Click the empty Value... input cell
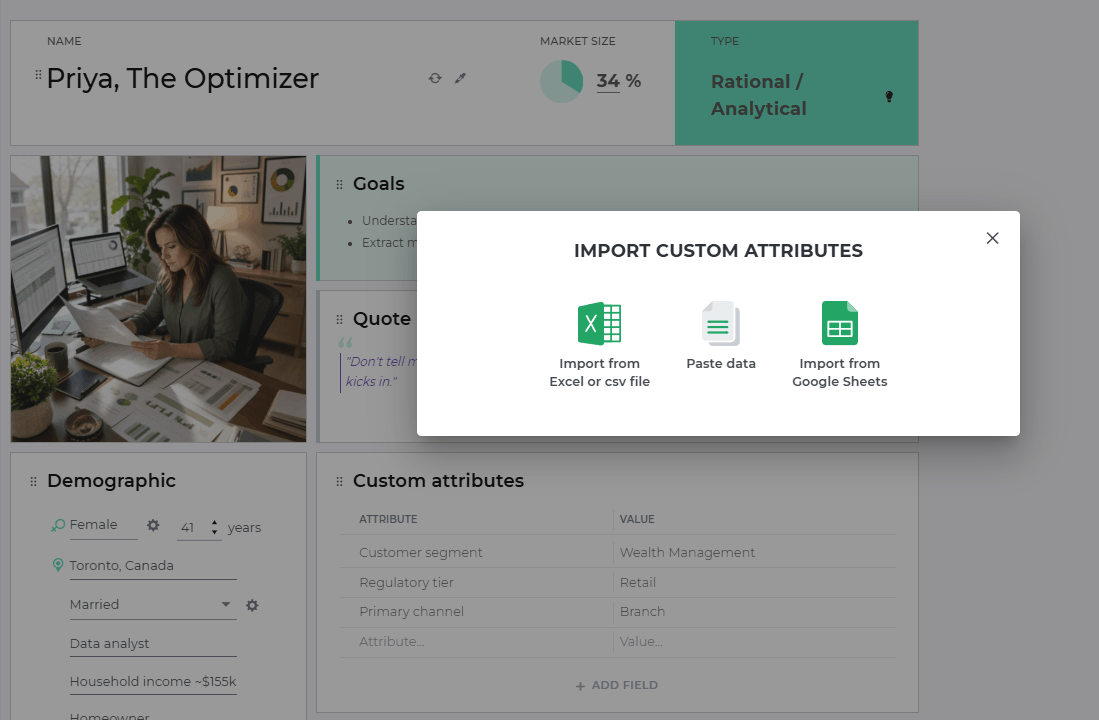Viewport: 1099px width, 720px height. coord(755,642)
